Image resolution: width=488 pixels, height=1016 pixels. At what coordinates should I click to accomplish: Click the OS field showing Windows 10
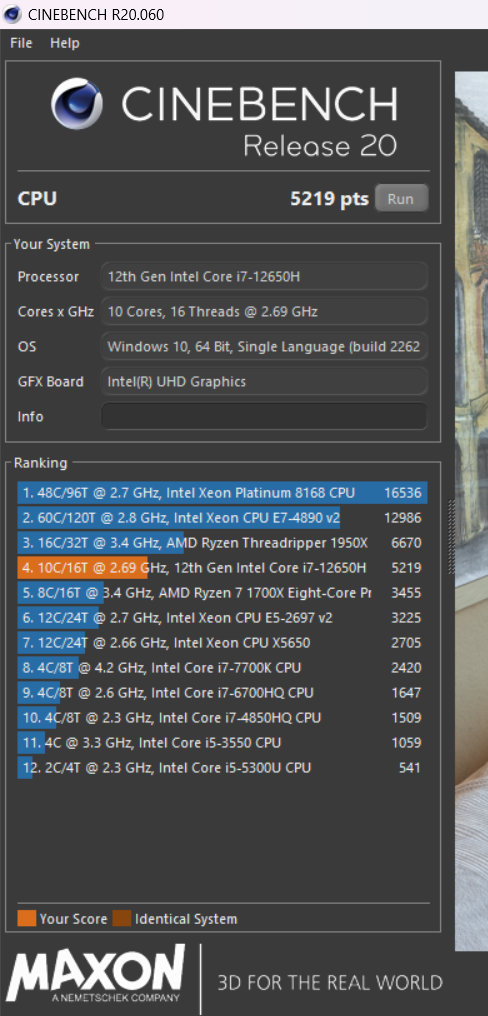pos(264,346)
